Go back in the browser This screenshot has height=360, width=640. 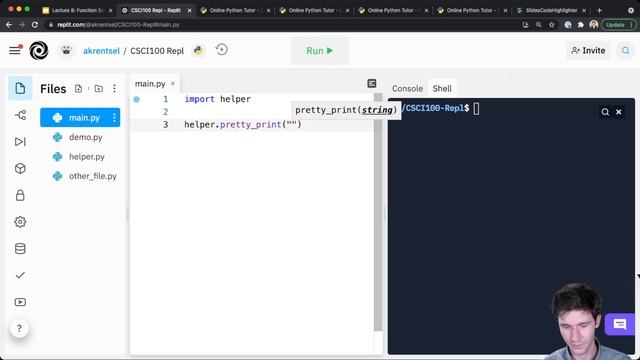click(9, 25)
